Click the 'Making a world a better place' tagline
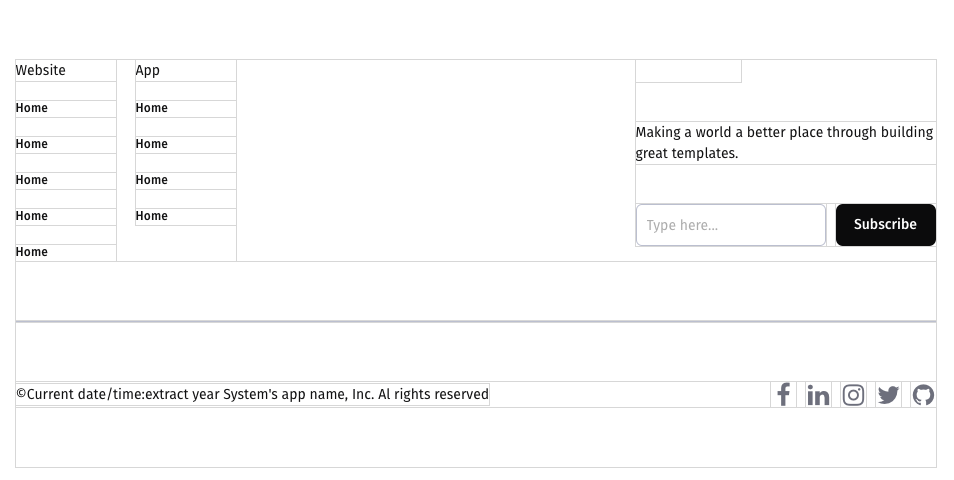This screenshot has width=954, height=480. [x=784, y=142]
